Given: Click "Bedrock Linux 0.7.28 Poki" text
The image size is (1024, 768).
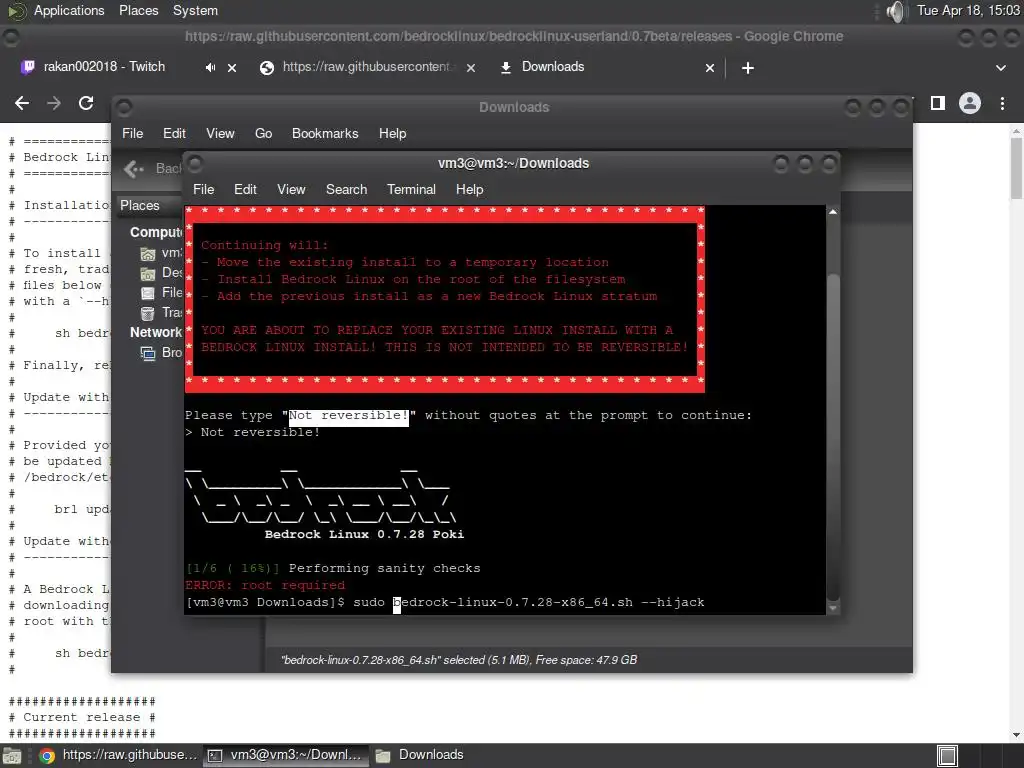Looking at the screenshot, I should tap(364, 534).
